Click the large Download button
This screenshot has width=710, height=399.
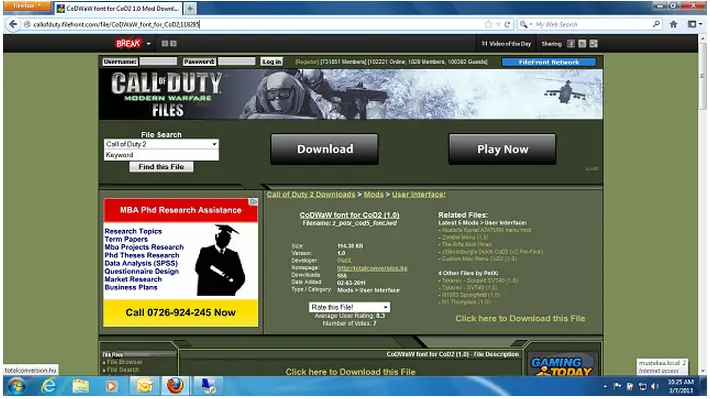325,149
